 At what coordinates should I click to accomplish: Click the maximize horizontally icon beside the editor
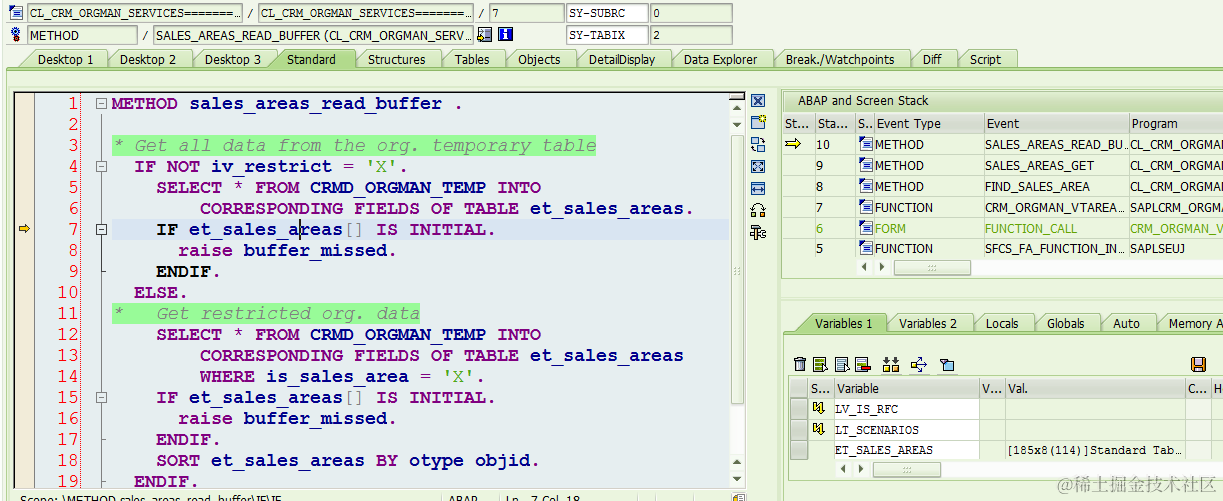click(758, 188)
